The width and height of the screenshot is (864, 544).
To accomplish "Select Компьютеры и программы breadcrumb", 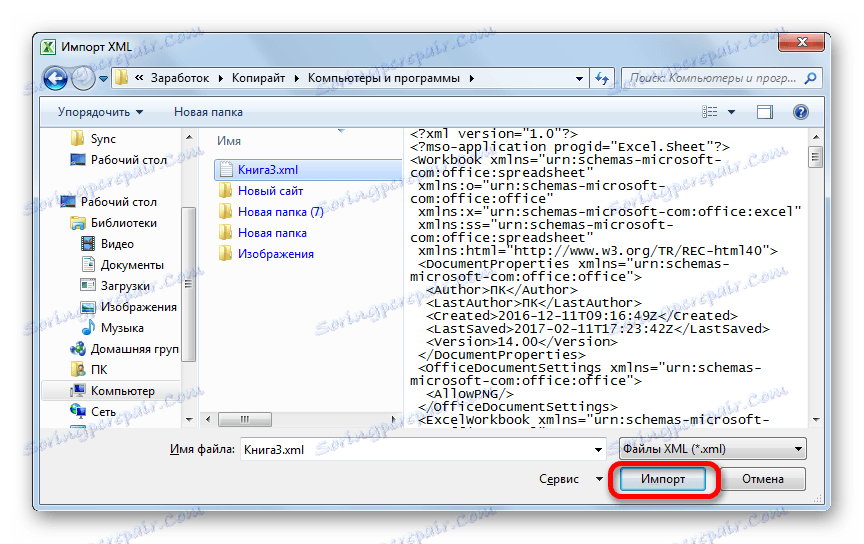I will (384, 78).
